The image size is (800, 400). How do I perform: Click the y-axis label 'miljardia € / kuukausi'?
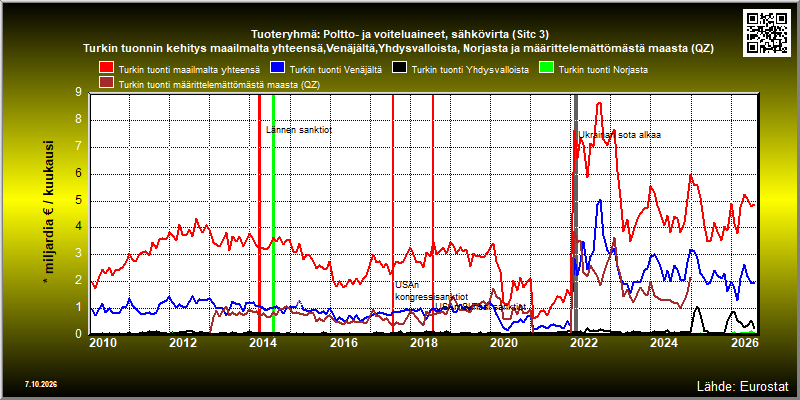[49, 212]
